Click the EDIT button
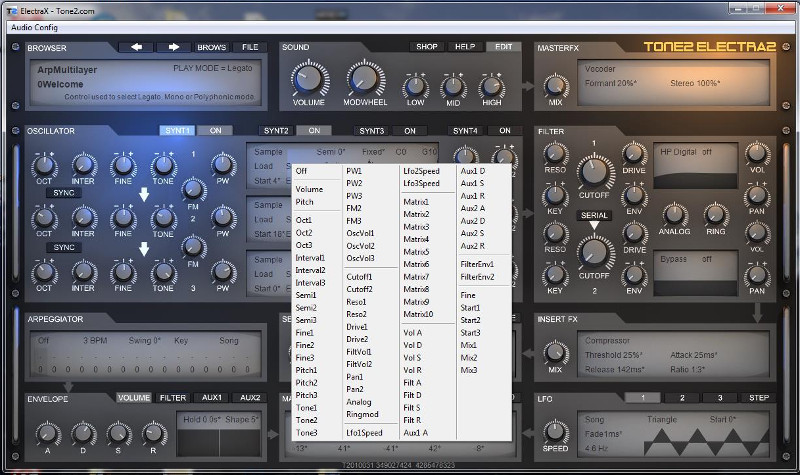The height and width of the screenshot is (475, 800). (504, 46)
